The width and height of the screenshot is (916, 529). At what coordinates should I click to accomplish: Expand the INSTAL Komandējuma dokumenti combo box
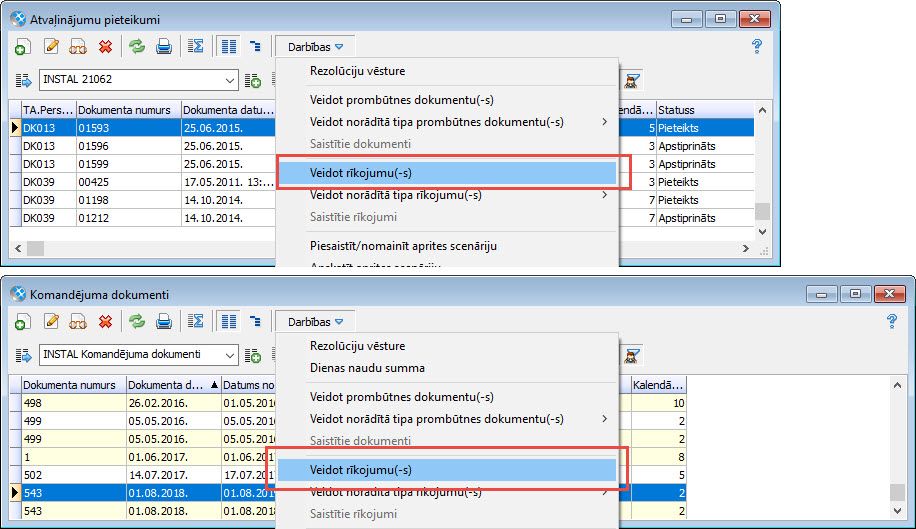pos(230,355)
